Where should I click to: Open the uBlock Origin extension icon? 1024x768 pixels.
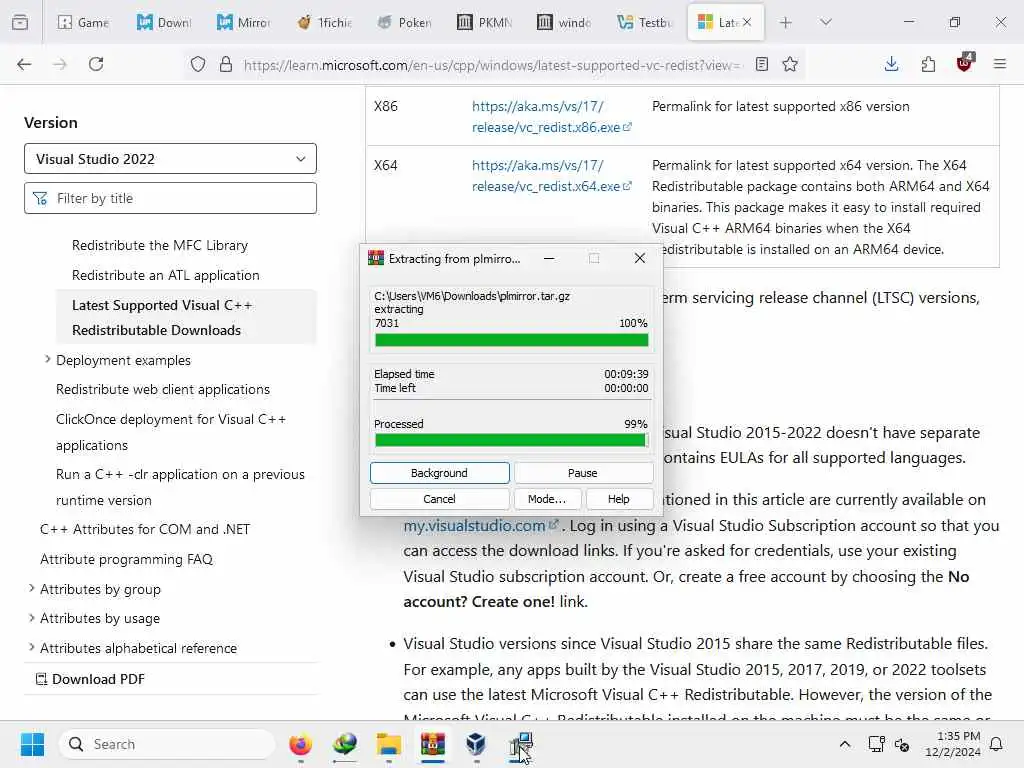[965, 63]
